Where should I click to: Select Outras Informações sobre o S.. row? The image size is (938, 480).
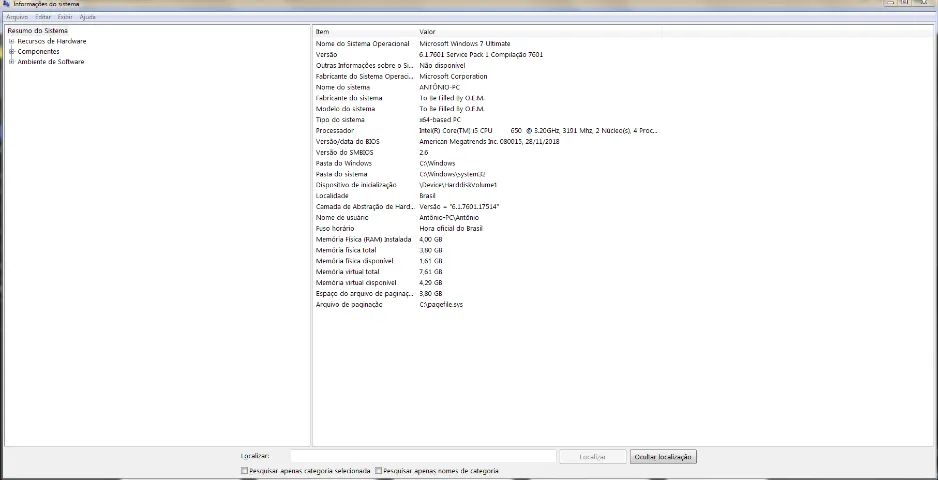pyautogui.click(x=488, y=65)
